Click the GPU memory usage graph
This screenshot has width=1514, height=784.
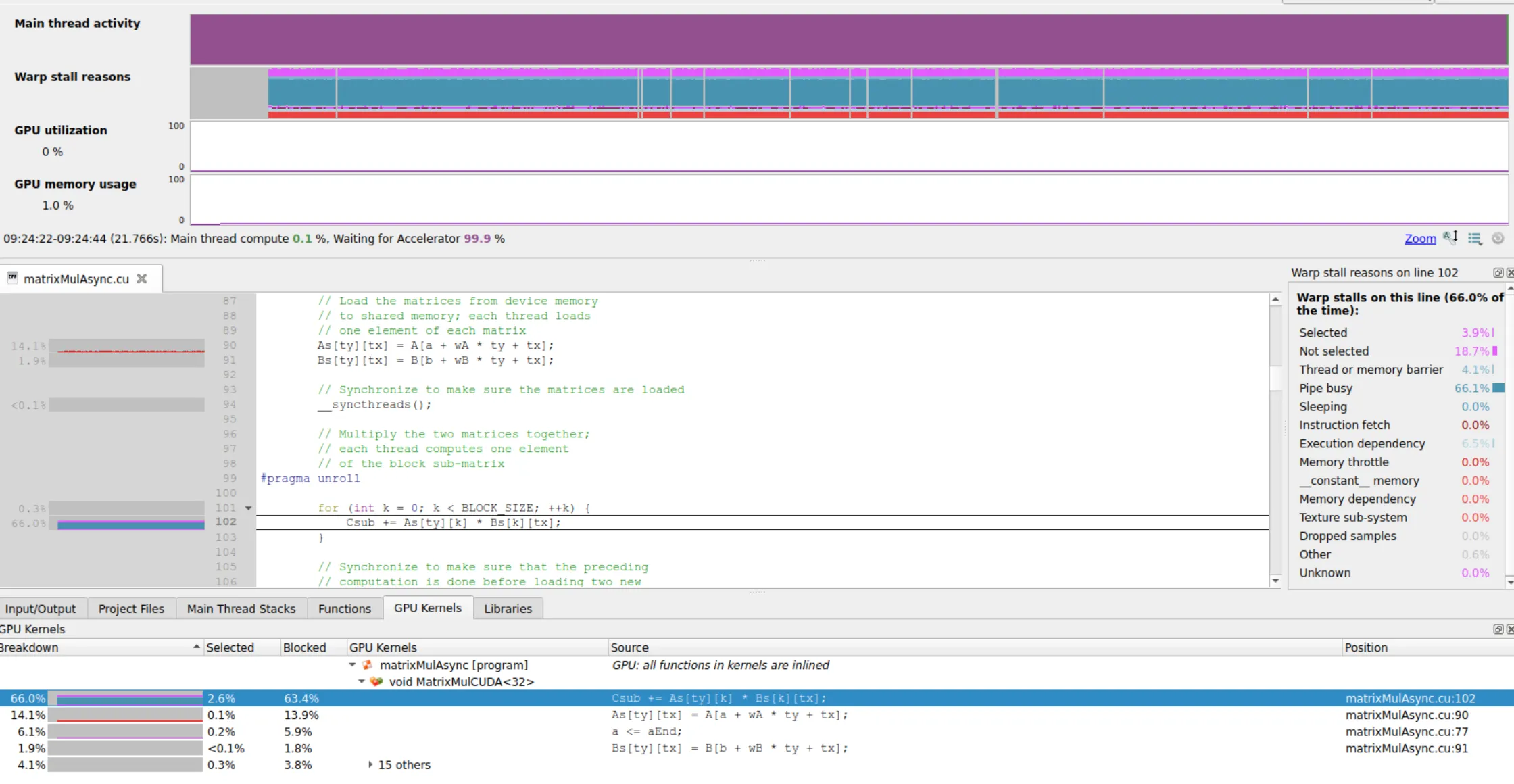coord(849,199)
